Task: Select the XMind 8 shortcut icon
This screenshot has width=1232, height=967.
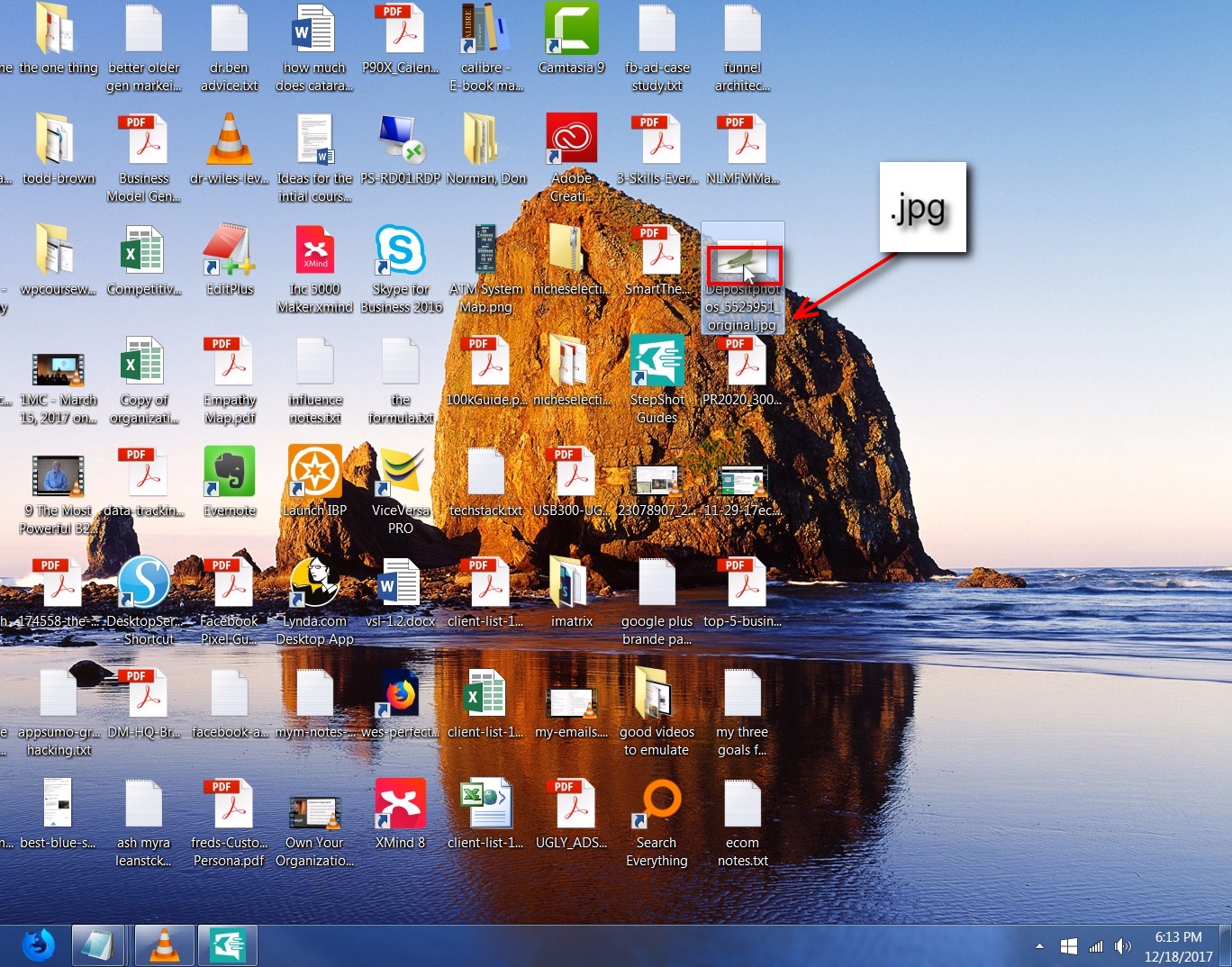Action: pos(401,806)
